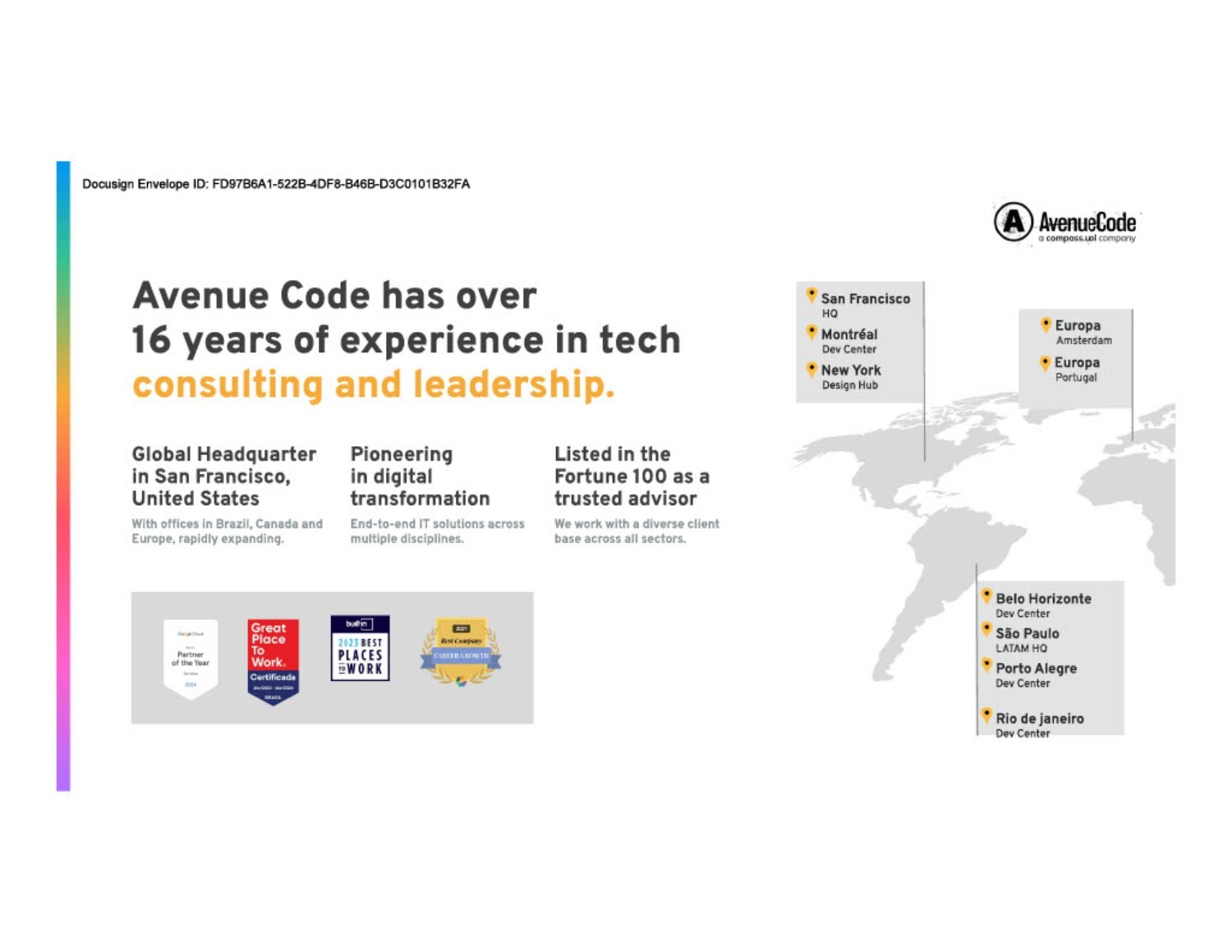Screen dimensions: 1232x952
Task: Click the map pin beside New York
Action: point(811,369)
